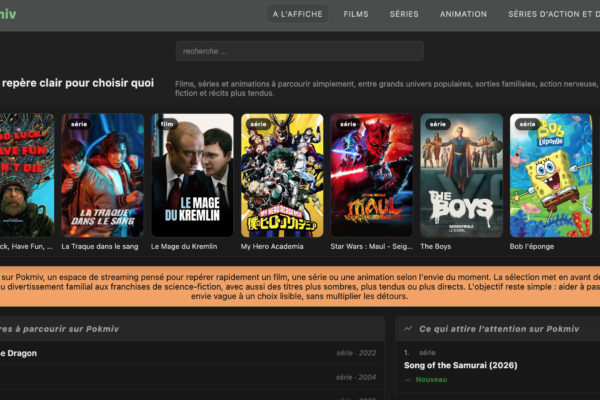Open Bob l'éponge poster
Viewport: 600px width, 400px height.
coord(551,175)
